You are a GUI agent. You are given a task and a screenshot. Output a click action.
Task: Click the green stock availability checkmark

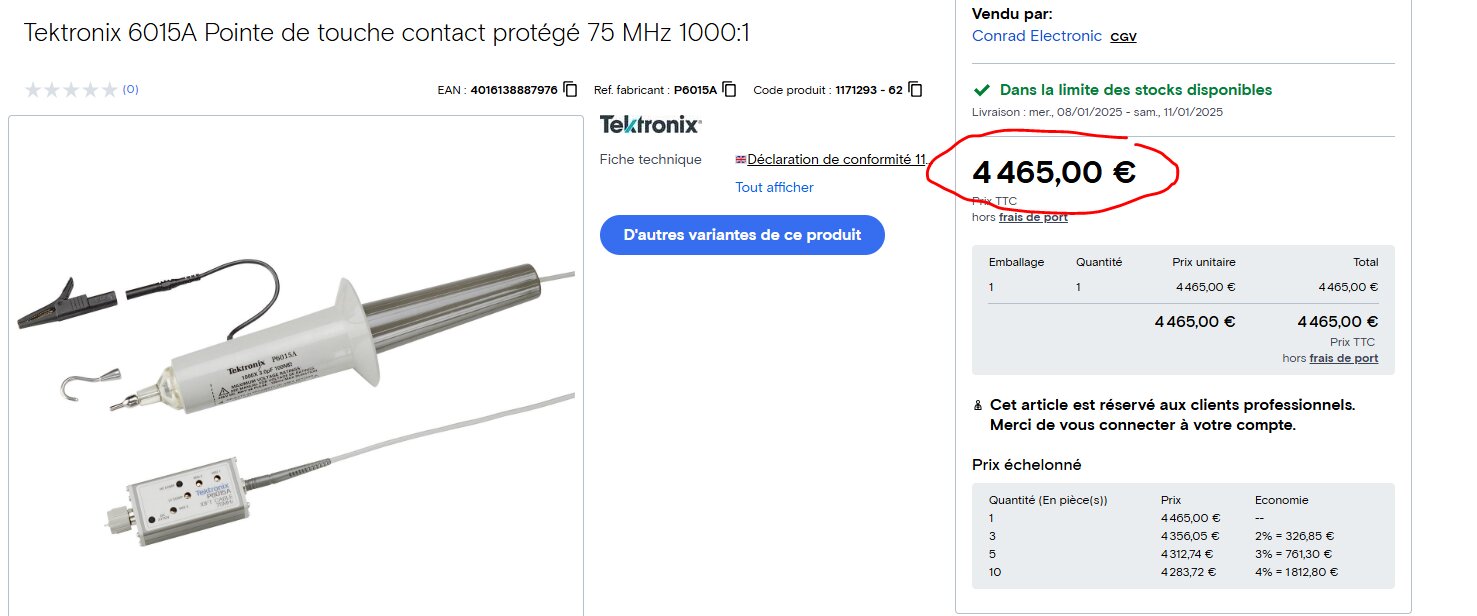tap(983, 90)
